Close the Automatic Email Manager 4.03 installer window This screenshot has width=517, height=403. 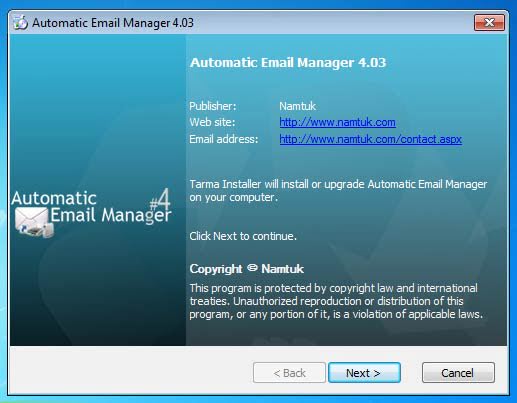tap(489, 22)
